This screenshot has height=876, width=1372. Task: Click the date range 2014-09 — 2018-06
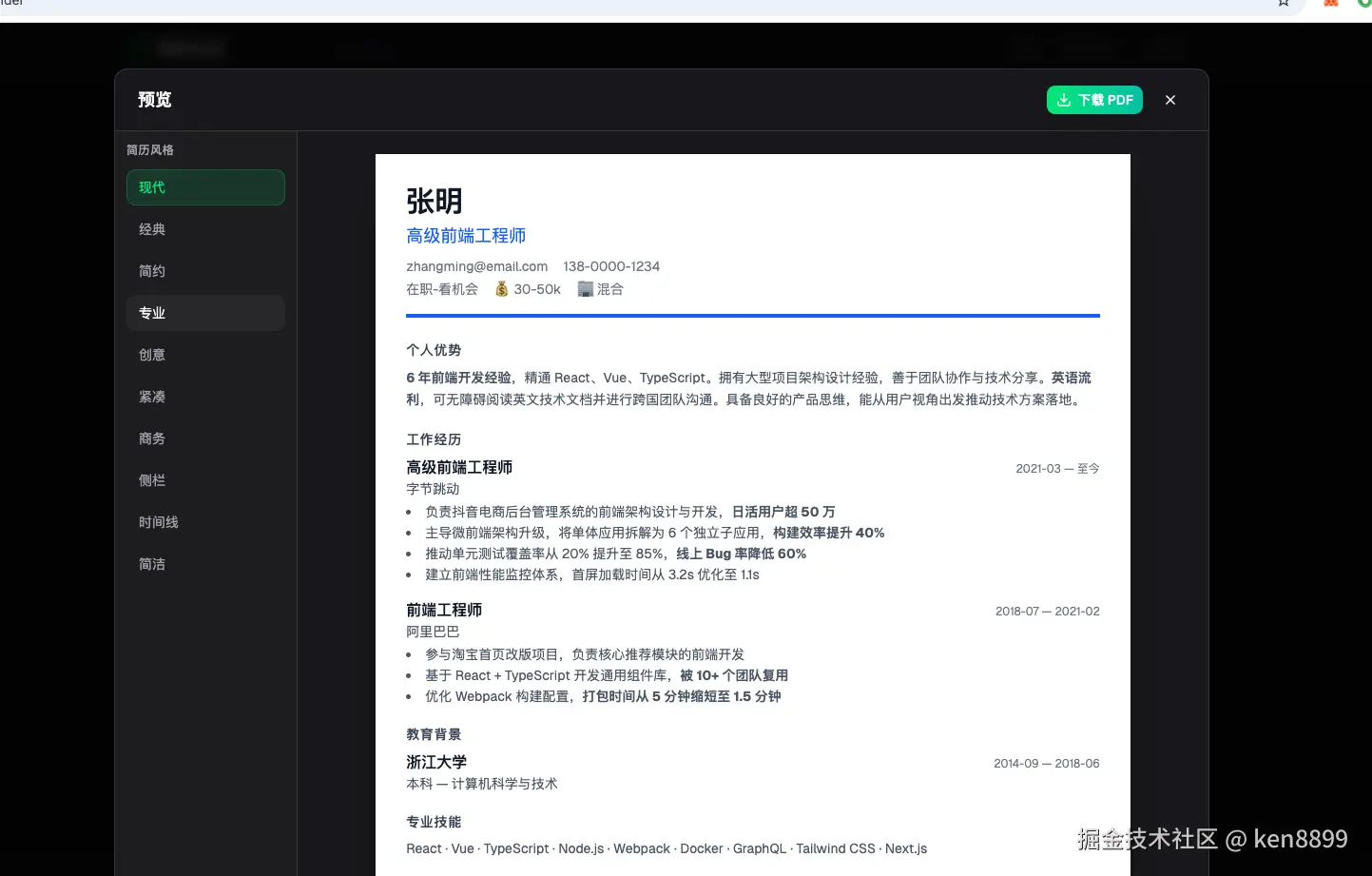[x=1047, y=764]
